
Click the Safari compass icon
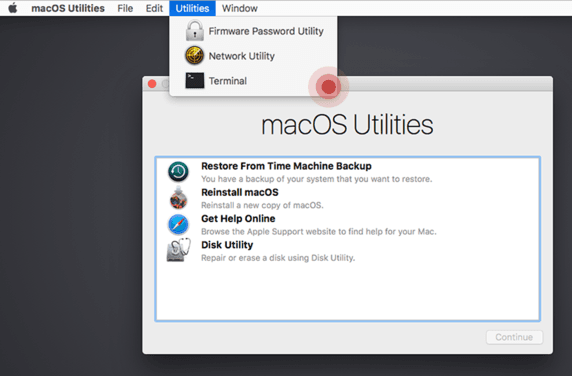click(x=178, y=224)
